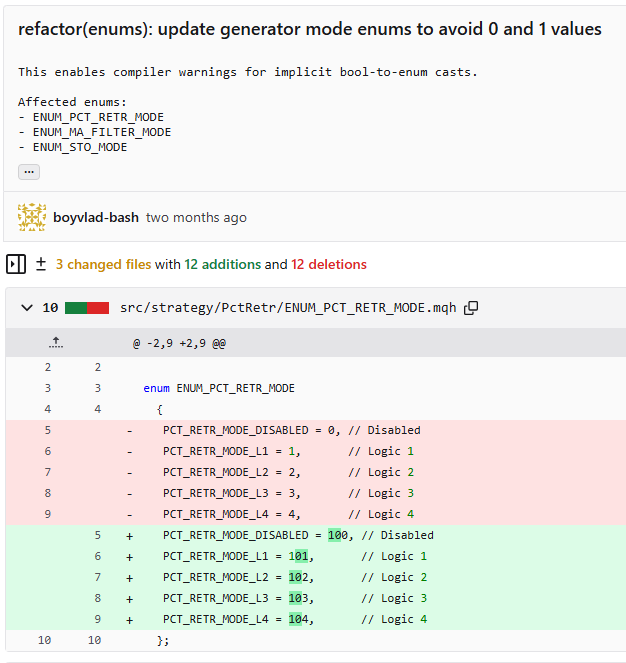Click the two months ago timestamp

196,217
